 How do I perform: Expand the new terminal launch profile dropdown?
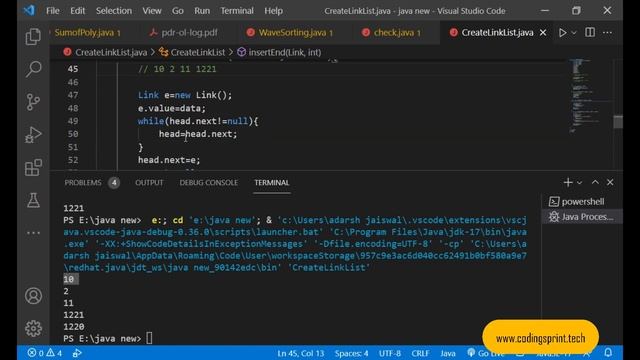click(579, 182)
